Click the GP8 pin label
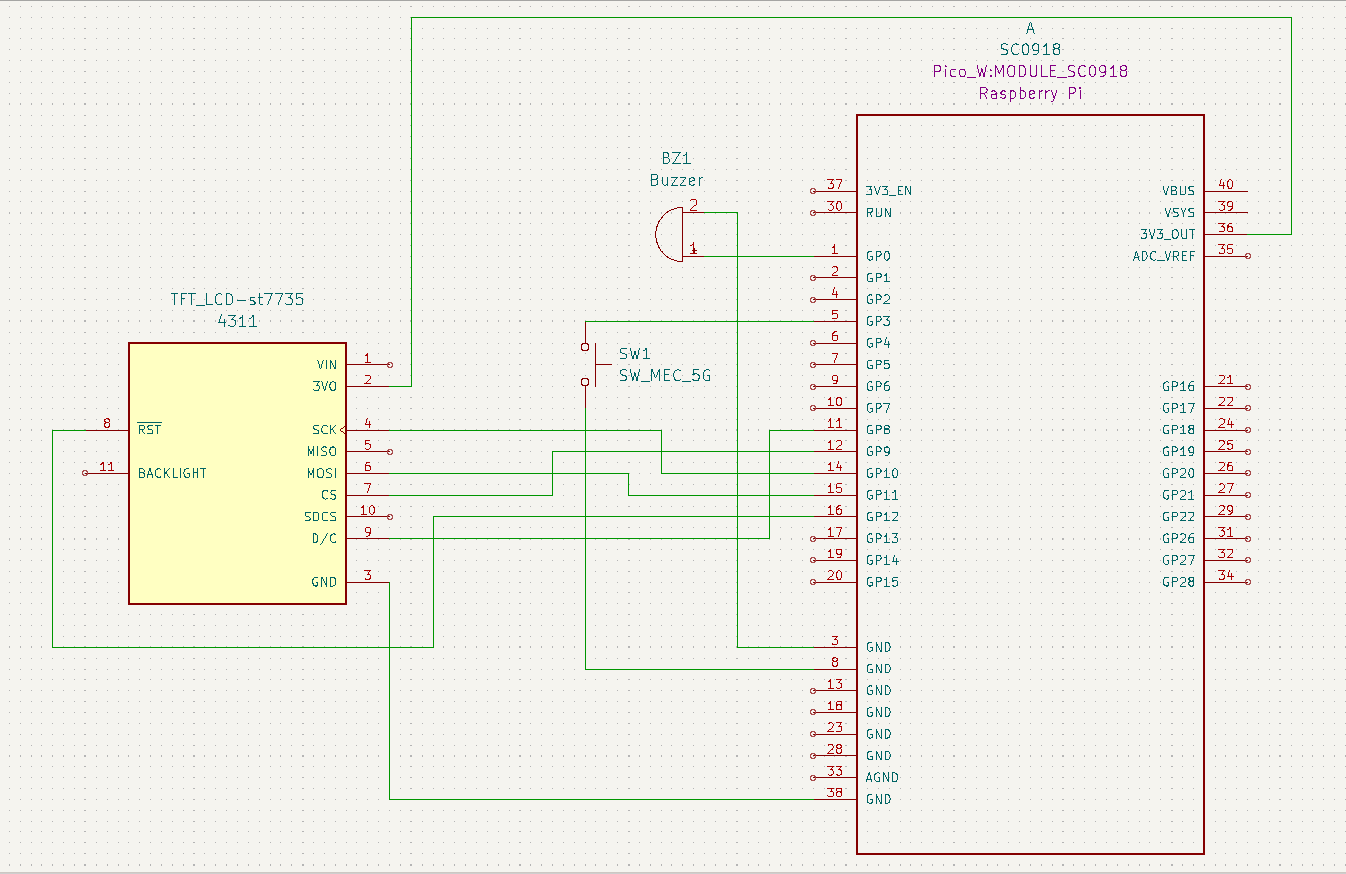Screen dimensions: 1346x874 click(x=878, y=430)
